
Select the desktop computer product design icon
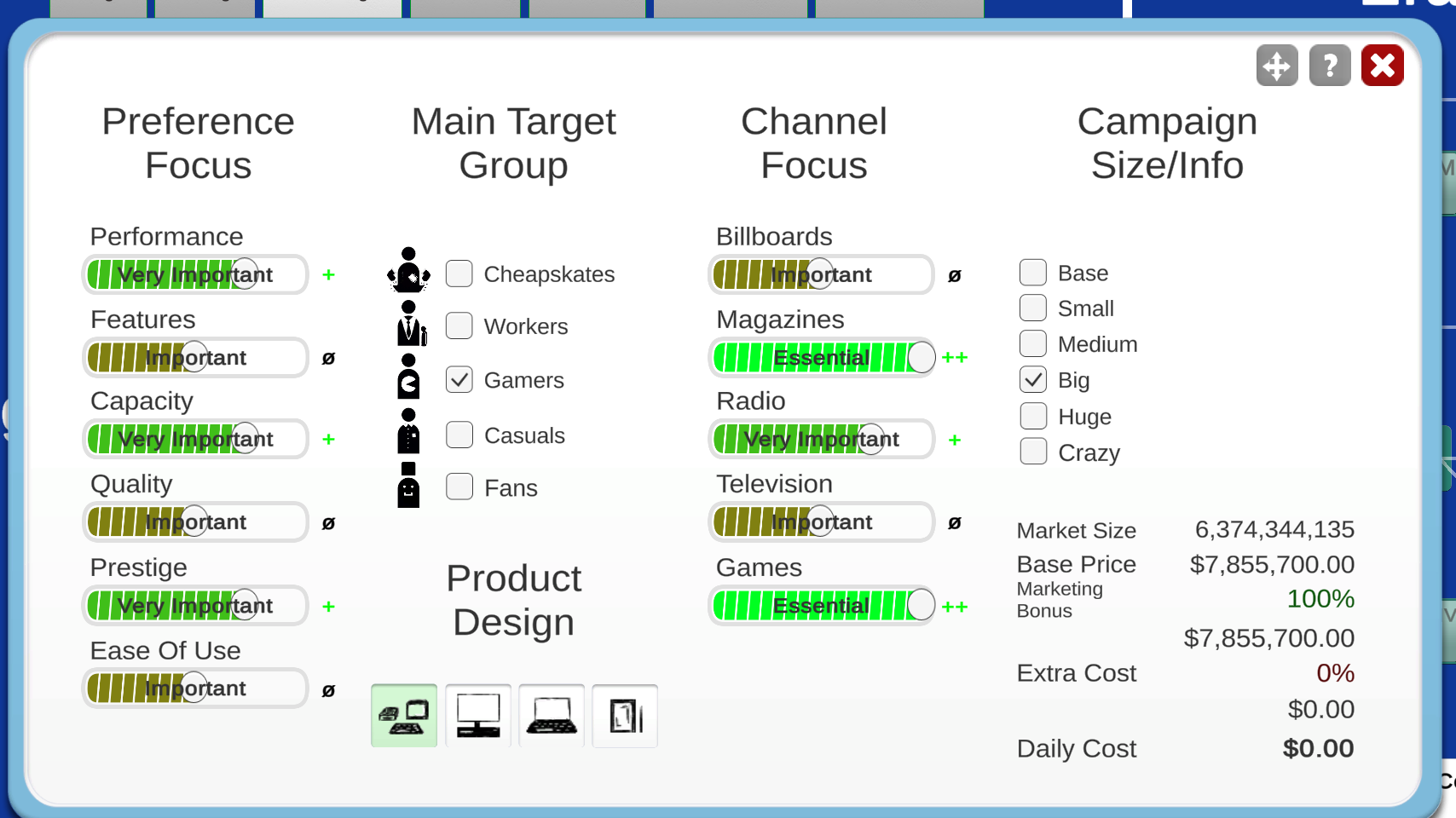click(x=478, y=716)
